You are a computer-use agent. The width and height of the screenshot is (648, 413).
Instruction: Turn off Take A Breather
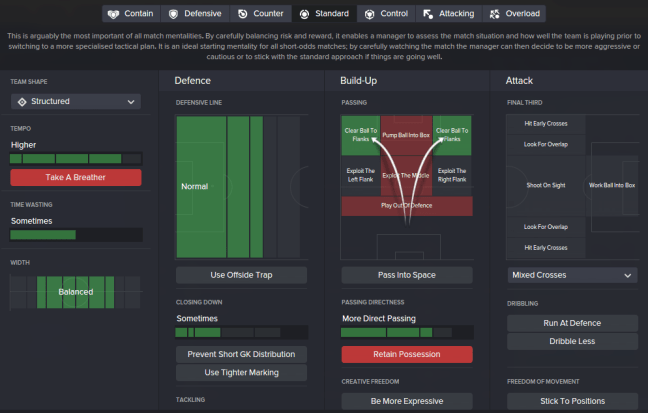75,177
